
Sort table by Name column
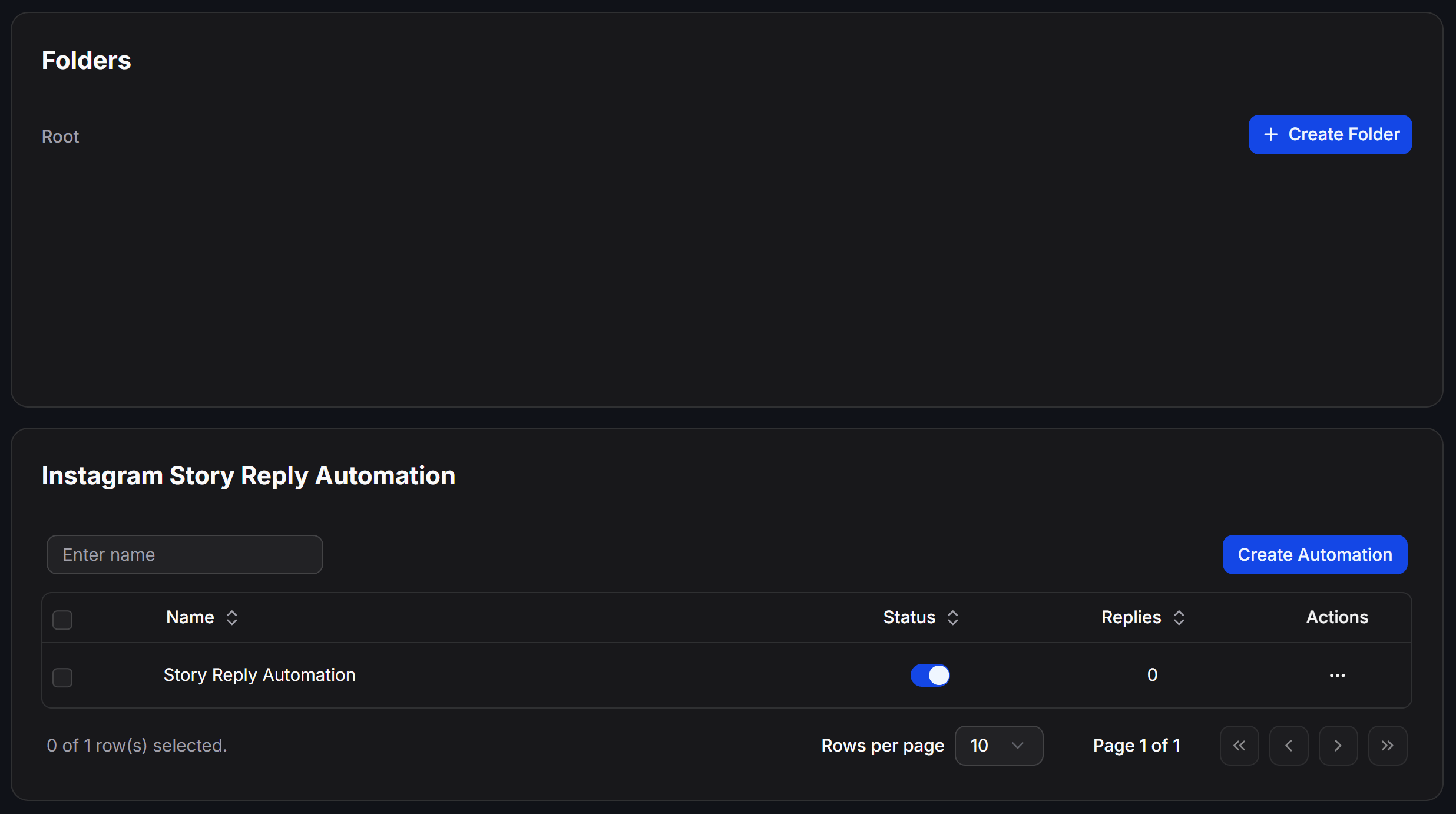coord(202,617)
